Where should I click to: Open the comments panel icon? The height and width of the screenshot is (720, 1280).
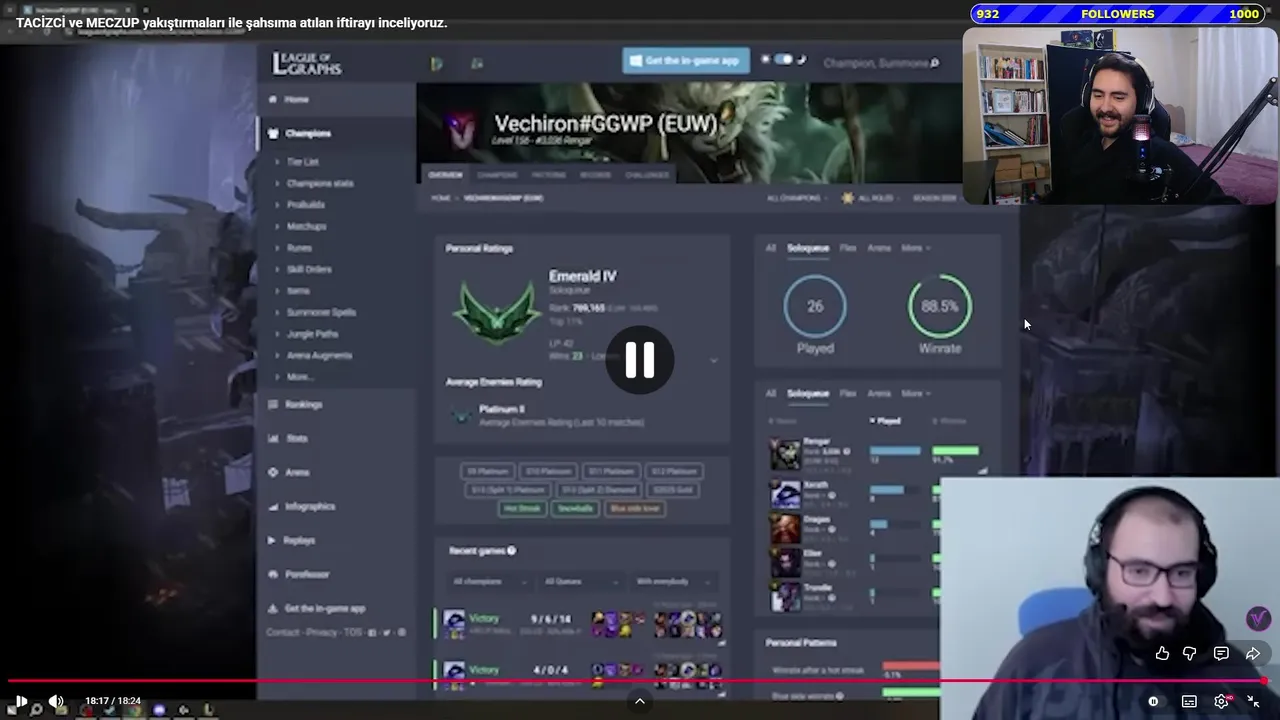click(1221, 653)
